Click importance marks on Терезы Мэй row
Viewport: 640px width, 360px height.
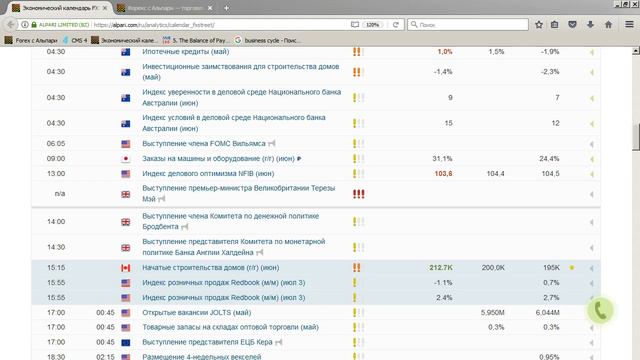tap(358, 194)
